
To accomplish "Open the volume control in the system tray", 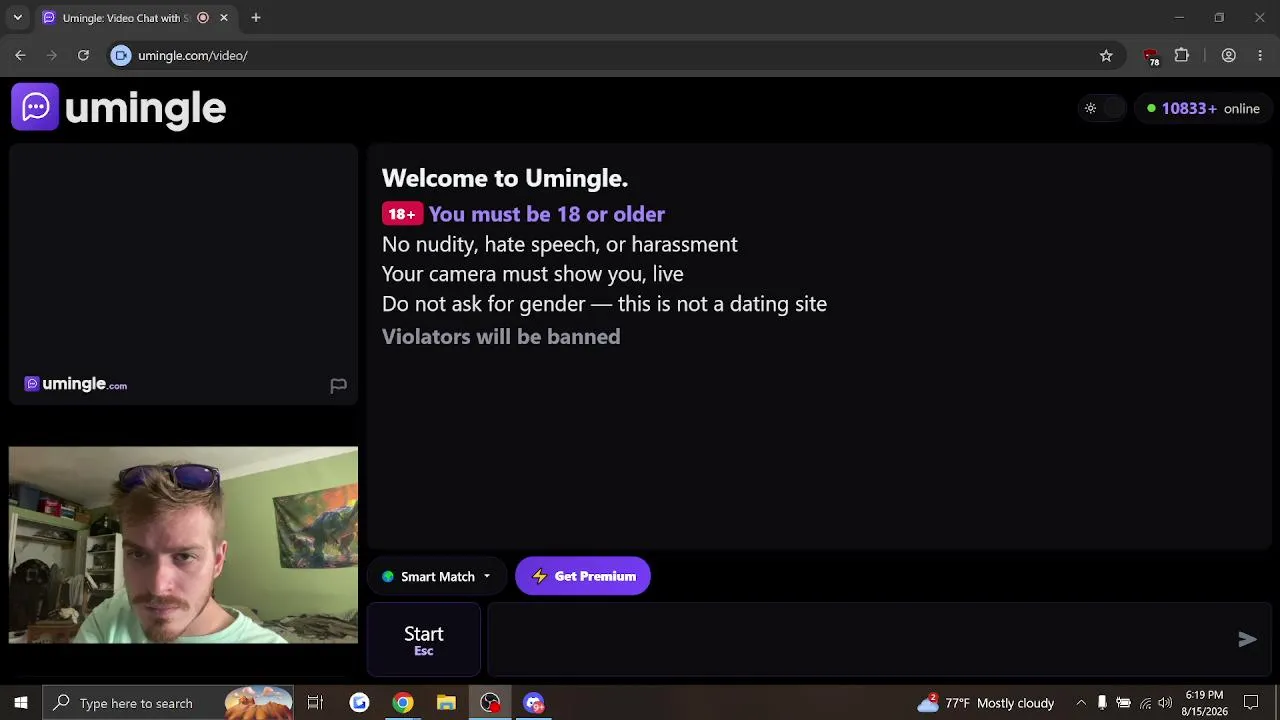I will pyautogui.click(x=1165, y=703).
